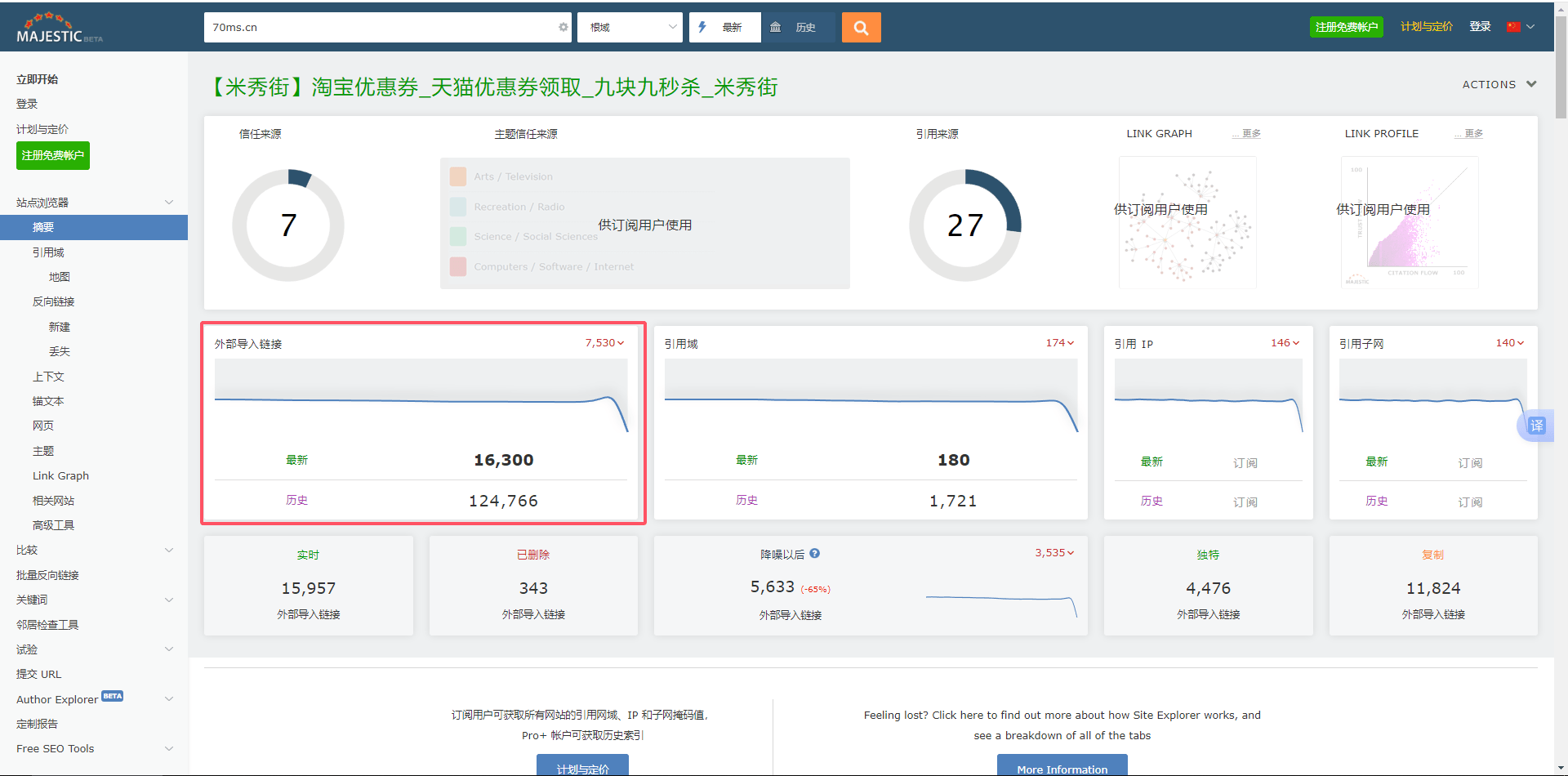
Task: Open 新建 under 反向链接 in sidebar
Action: coord(59,327)
